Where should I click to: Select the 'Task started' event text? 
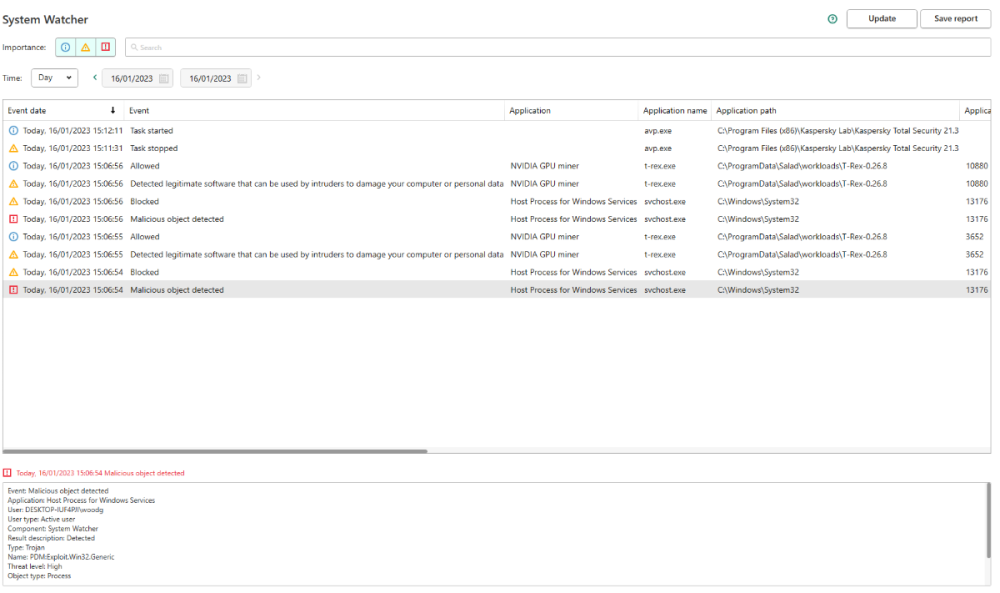pos(151,131)
